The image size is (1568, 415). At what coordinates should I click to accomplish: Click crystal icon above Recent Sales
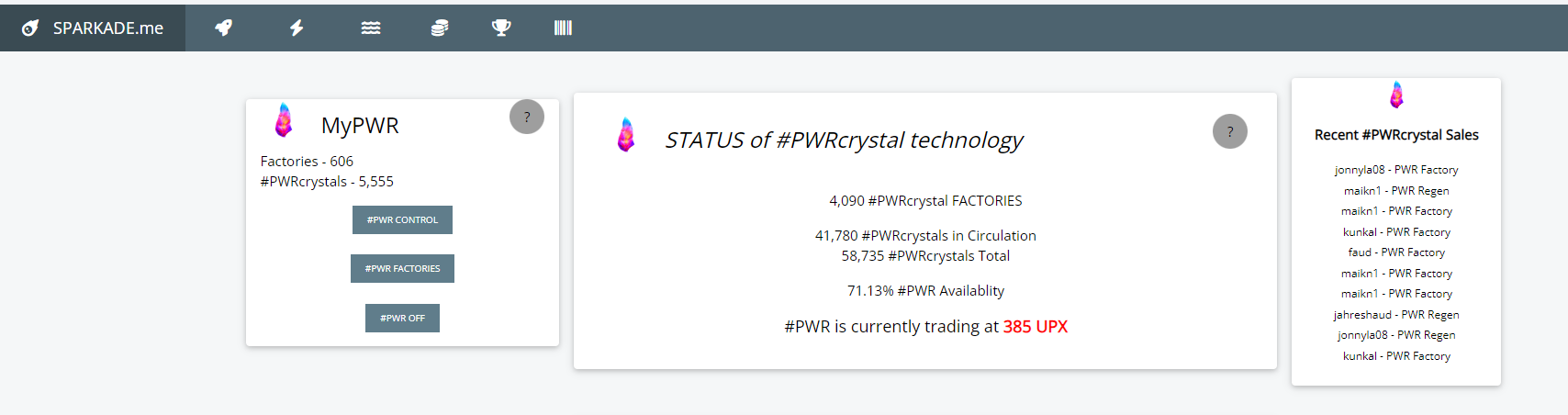(1396, 95)
